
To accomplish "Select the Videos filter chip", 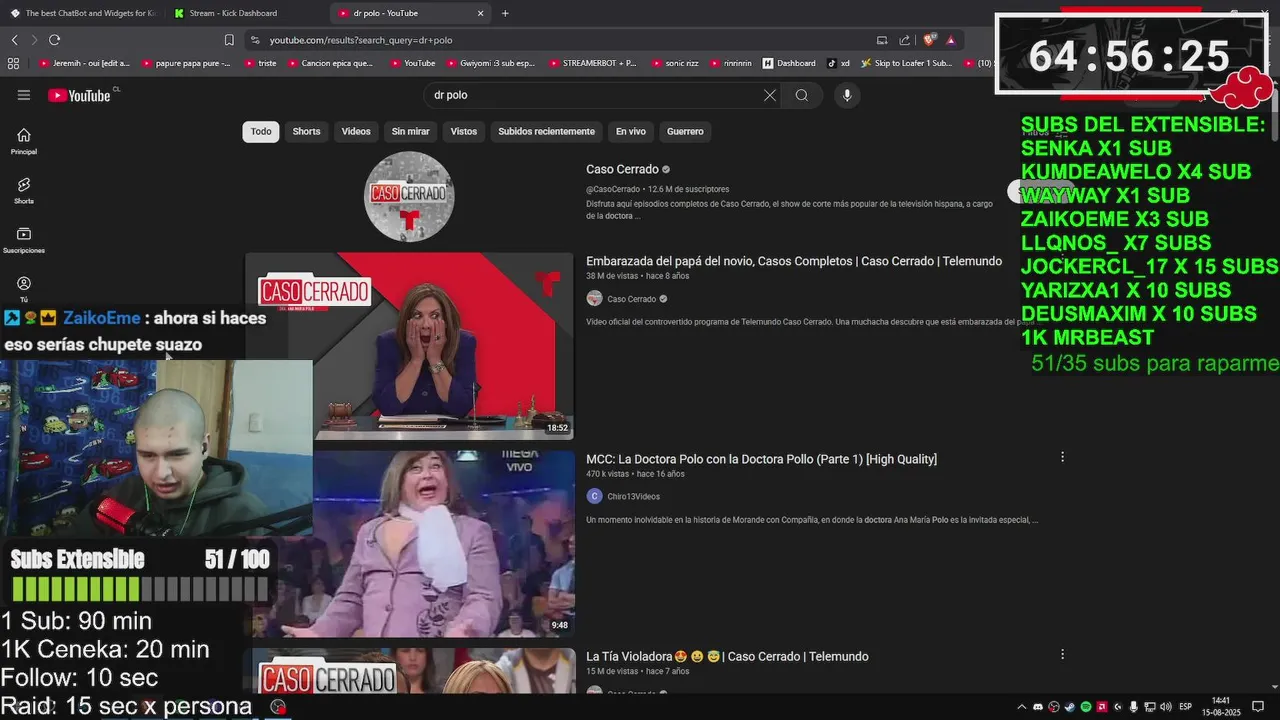I will click(x=356, y=131).
